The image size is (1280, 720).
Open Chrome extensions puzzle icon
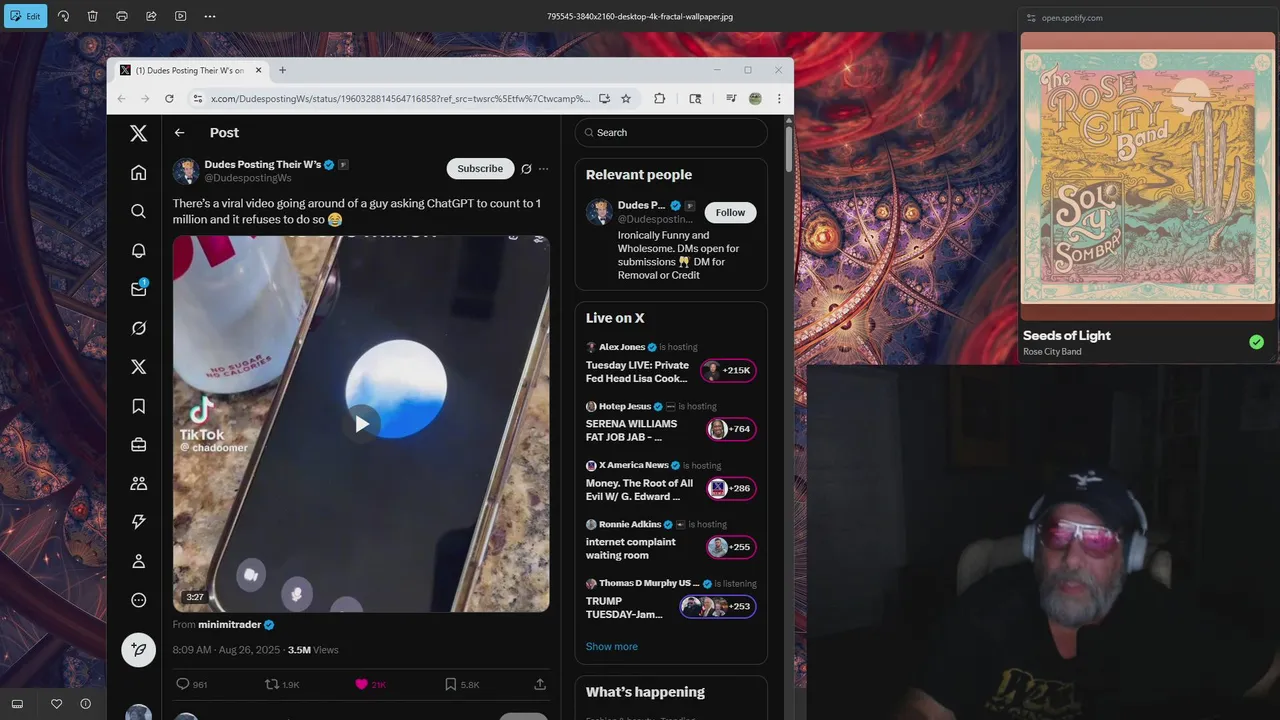(x=659, y=99)
